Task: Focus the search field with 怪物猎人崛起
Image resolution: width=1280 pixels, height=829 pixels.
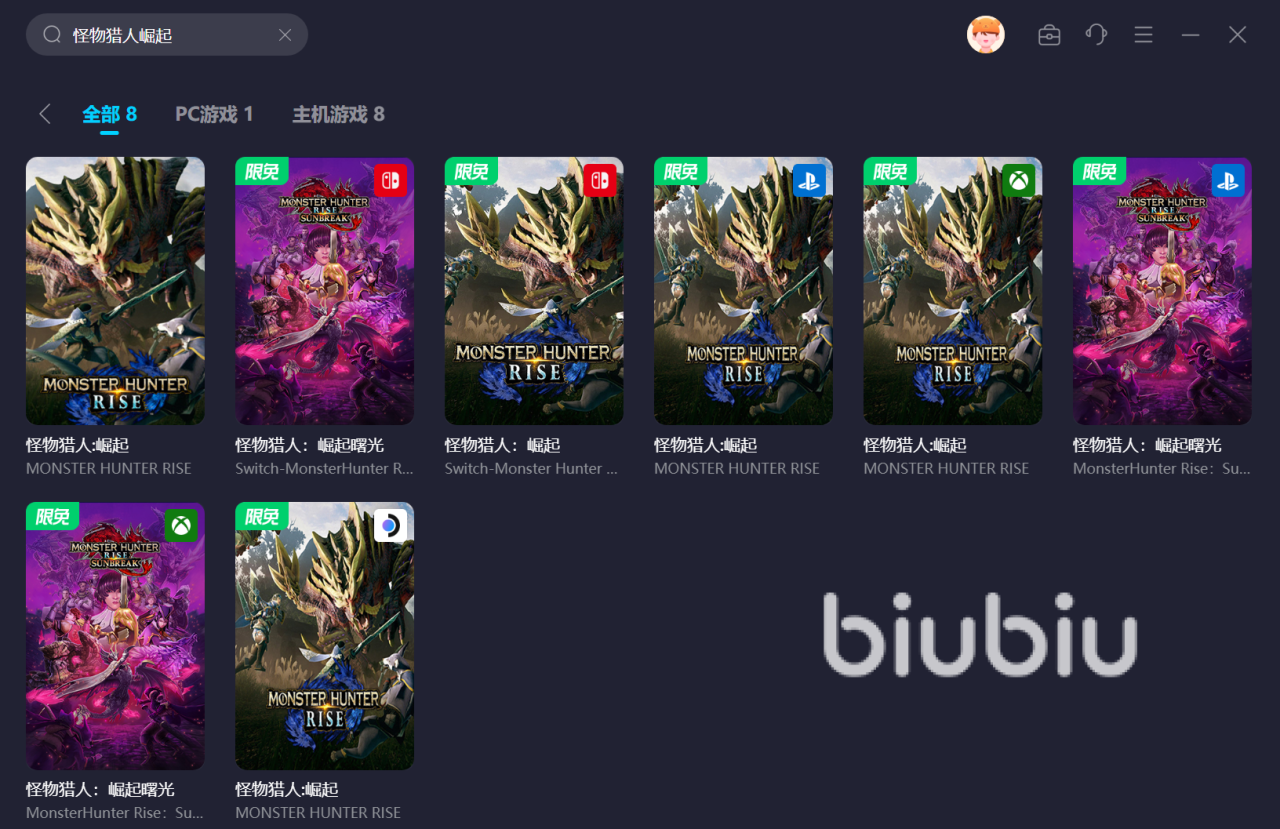Action: (x=167, y=35)
